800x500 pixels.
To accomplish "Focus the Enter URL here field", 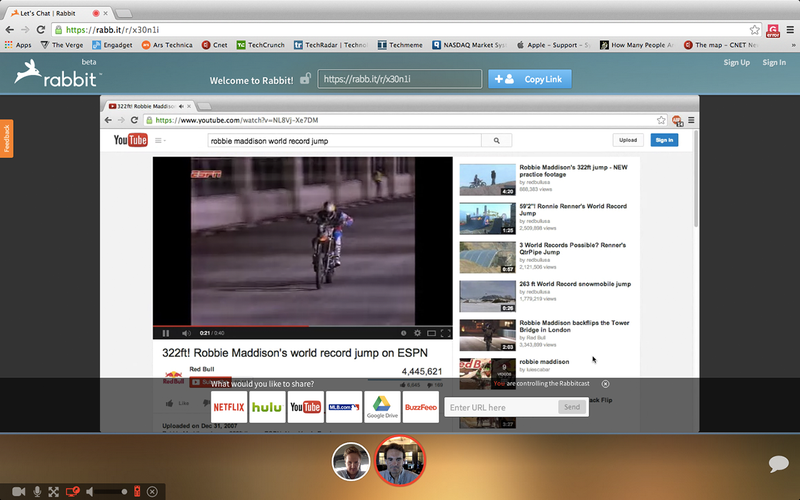I will 502,407.
